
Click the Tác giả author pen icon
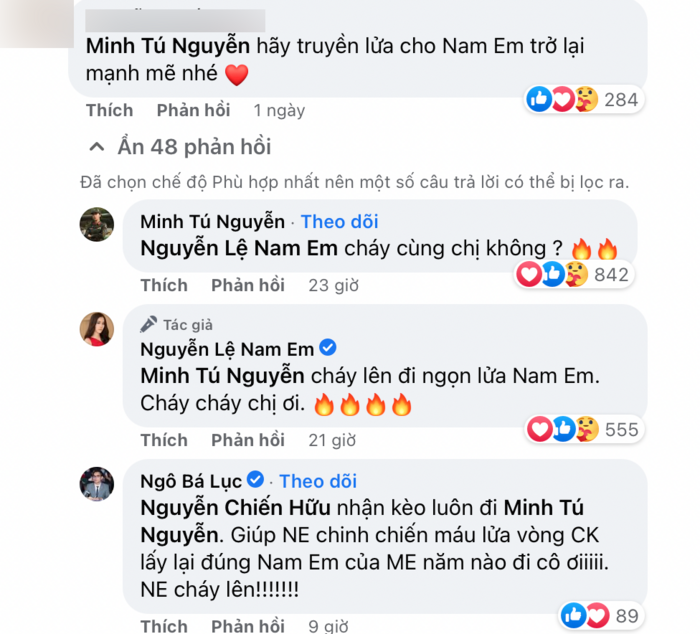click(x=149, y=324)
